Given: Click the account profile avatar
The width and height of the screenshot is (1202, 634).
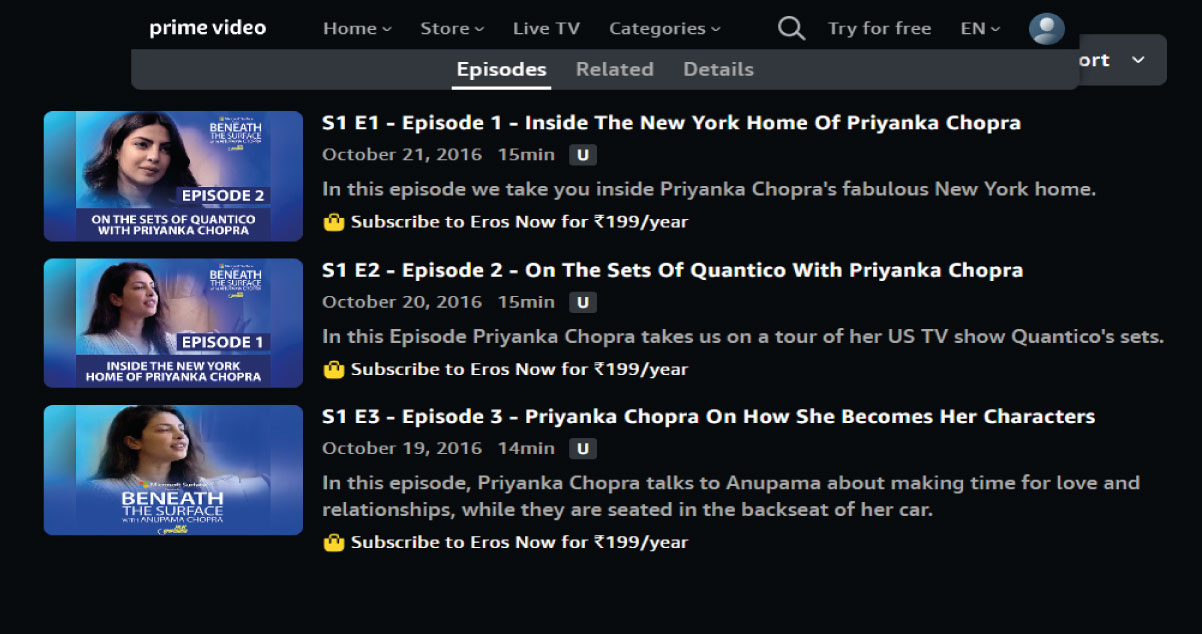Looking at the screenshot, I should click(x=1046, y=28).
